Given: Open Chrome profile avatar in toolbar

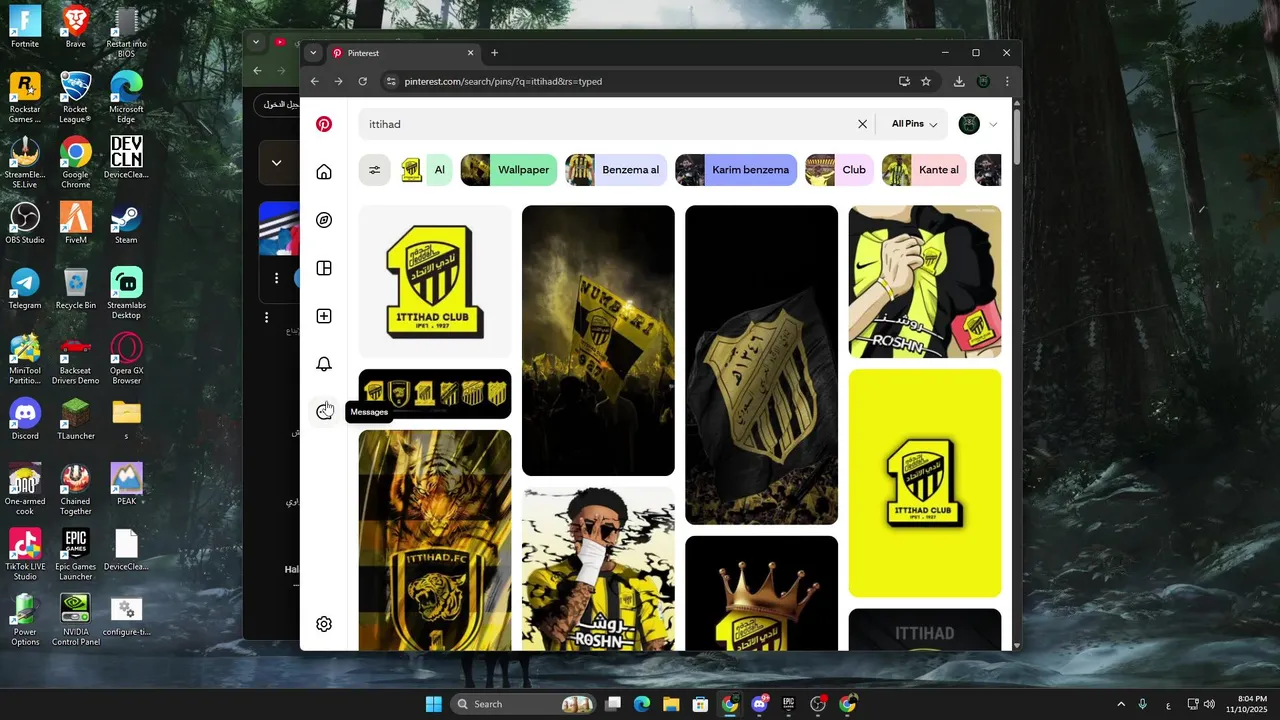Looking at the screenshot, I should point(983,81).
